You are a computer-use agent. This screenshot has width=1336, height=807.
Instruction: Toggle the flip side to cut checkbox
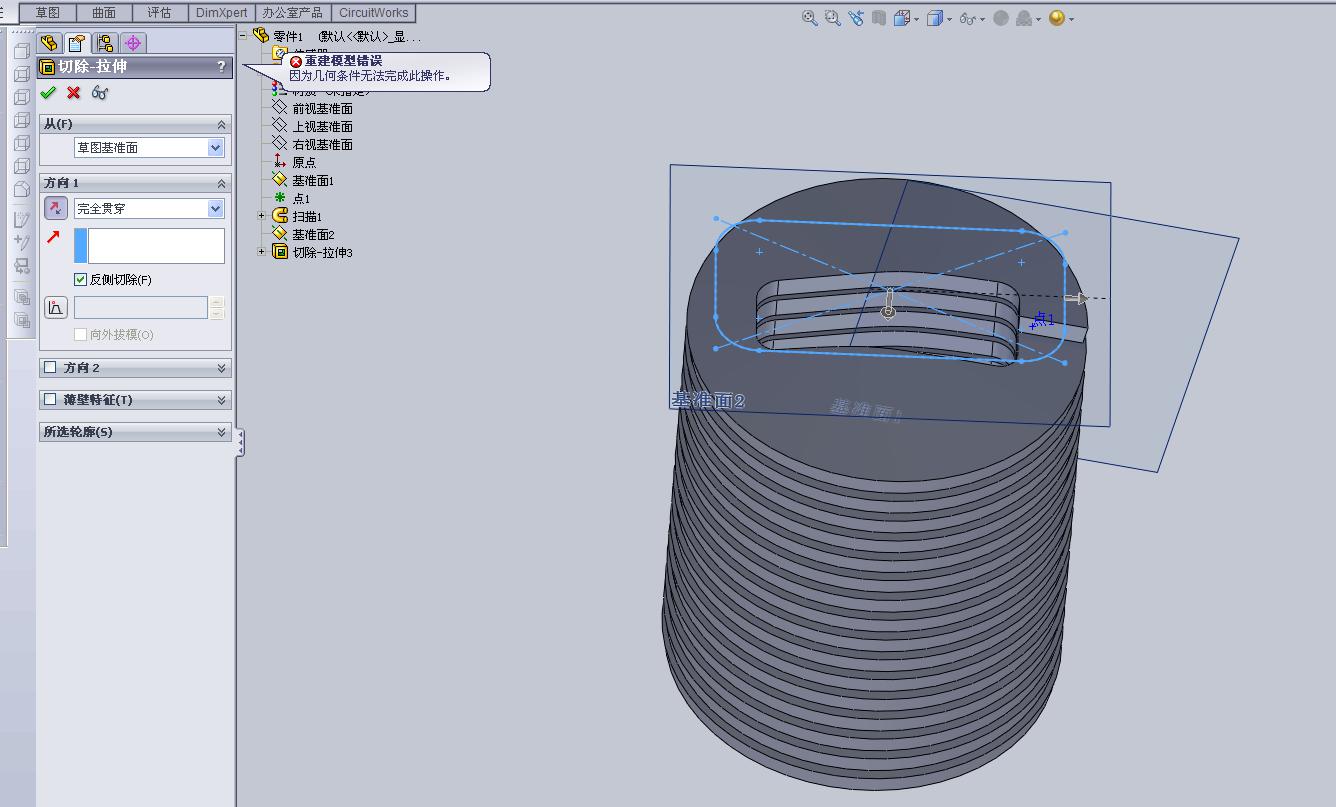[x=81, y=280]
